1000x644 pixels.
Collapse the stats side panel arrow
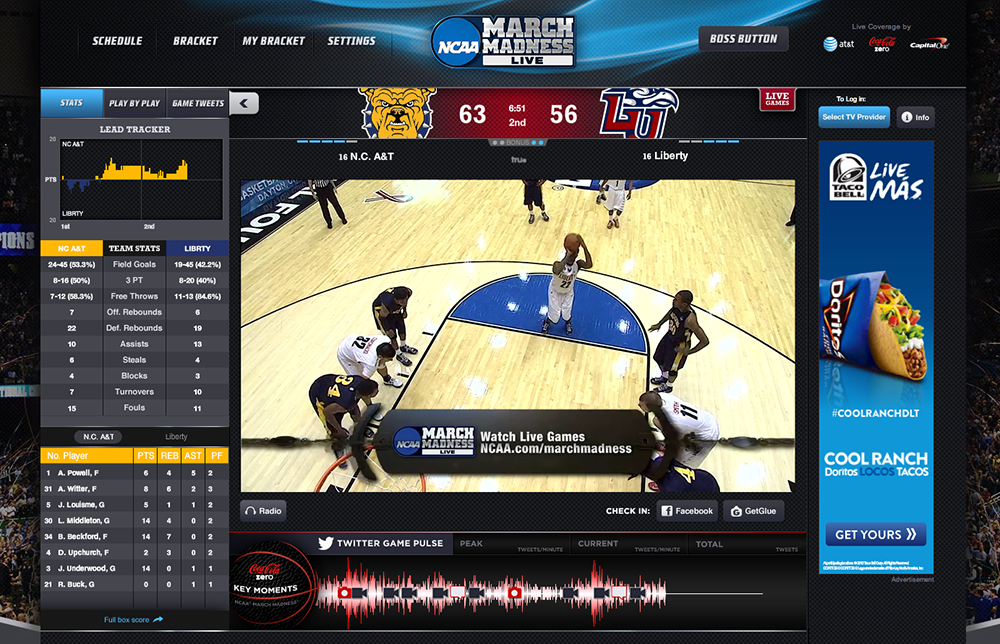click(244, 103)
